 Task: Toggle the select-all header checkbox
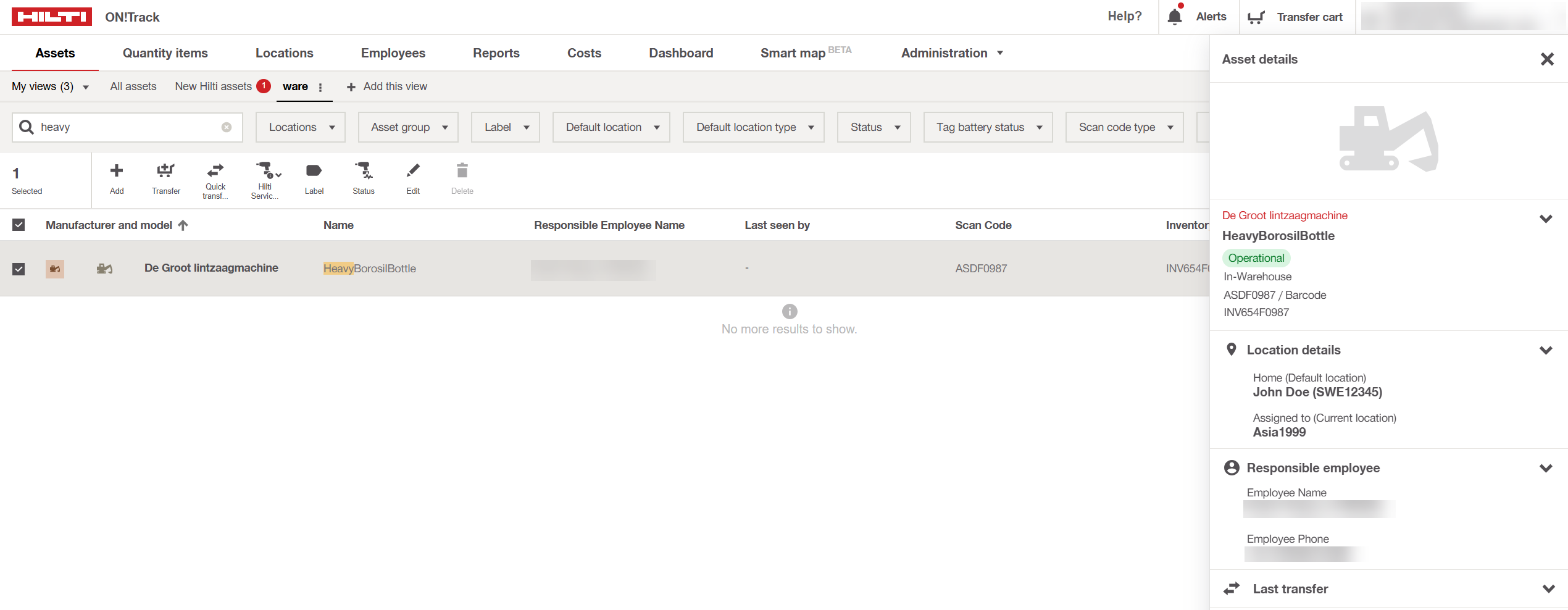(x=19, y=225)
